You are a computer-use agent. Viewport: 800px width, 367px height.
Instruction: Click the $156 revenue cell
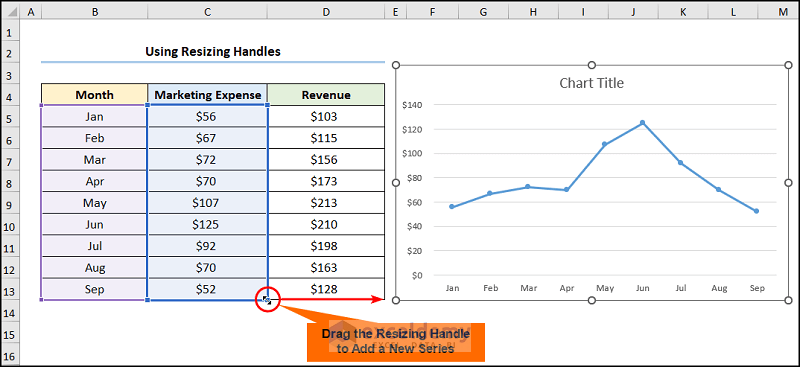coord(326,160)
